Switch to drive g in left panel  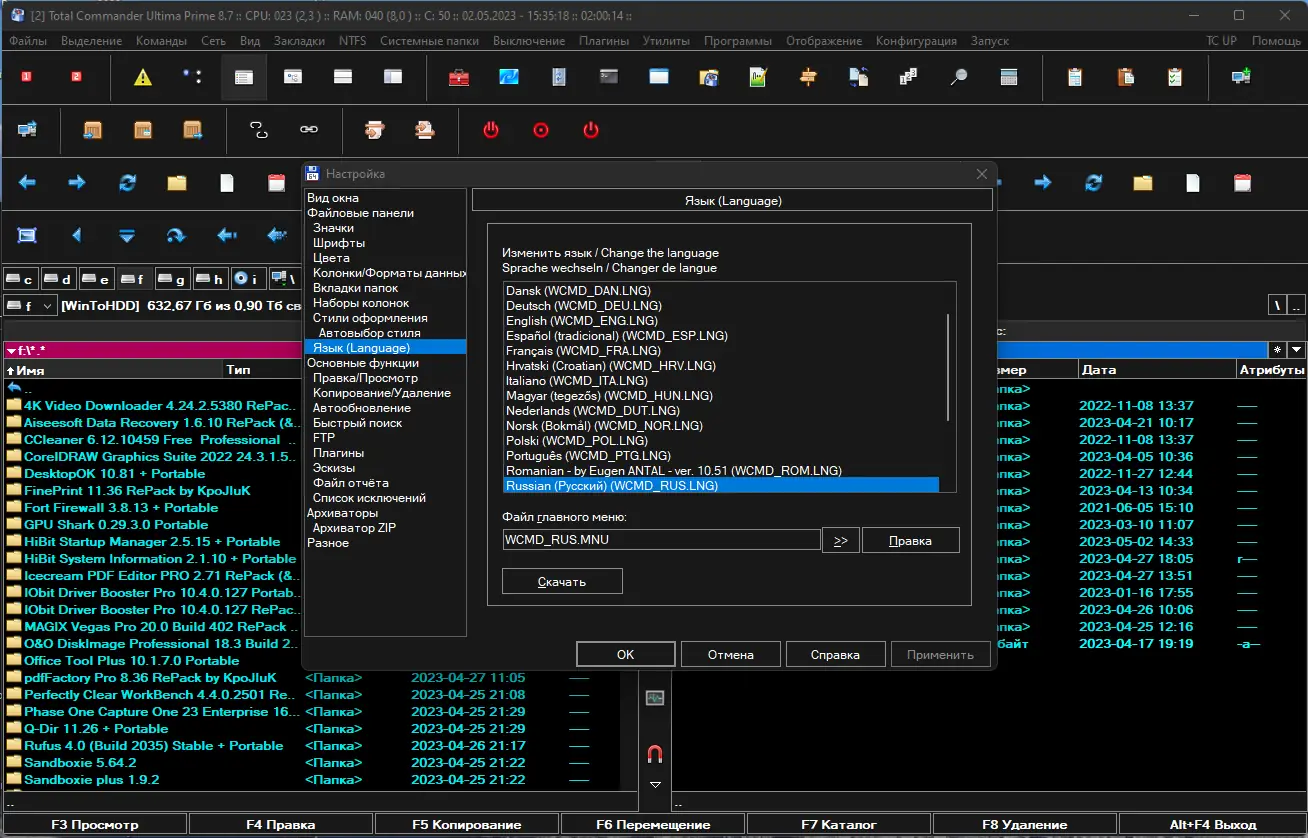point(172,279)
